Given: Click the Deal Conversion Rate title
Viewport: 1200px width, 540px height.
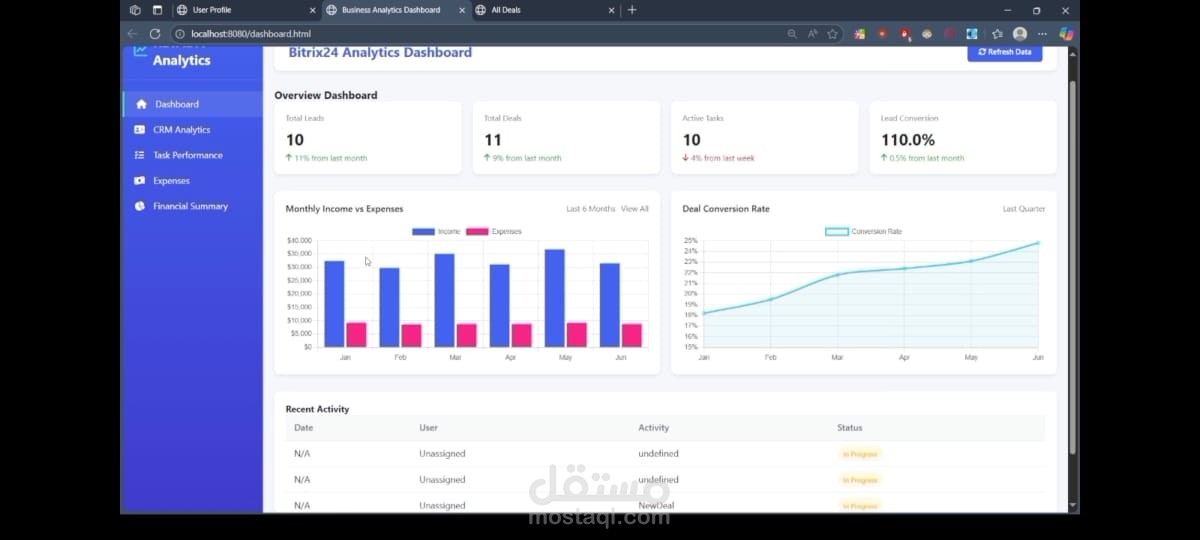Looking at the screenshot, I should click(726, 209).
